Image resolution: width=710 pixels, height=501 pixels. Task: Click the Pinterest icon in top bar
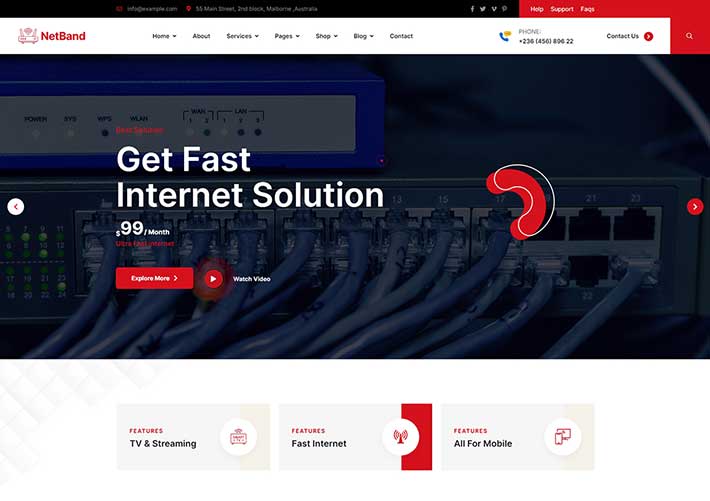pyautogui.click(x=504, y=9)
